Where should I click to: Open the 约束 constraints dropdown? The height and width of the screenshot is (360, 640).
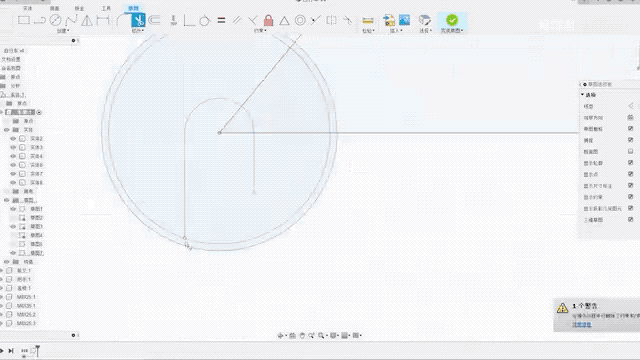pyautogui.click(x=260, y=31)
